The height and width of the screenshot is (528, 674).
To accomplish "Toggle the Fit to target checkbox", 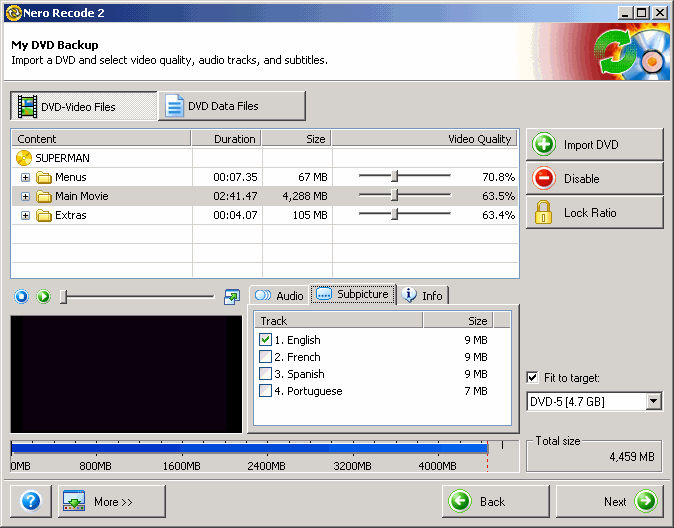I will tap(533, 378).
